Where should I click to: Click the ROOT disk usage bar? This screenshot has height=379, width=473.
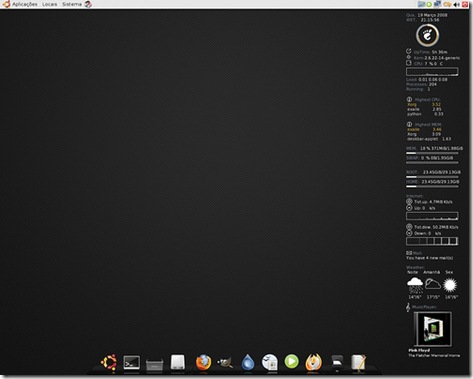point(432,177)
